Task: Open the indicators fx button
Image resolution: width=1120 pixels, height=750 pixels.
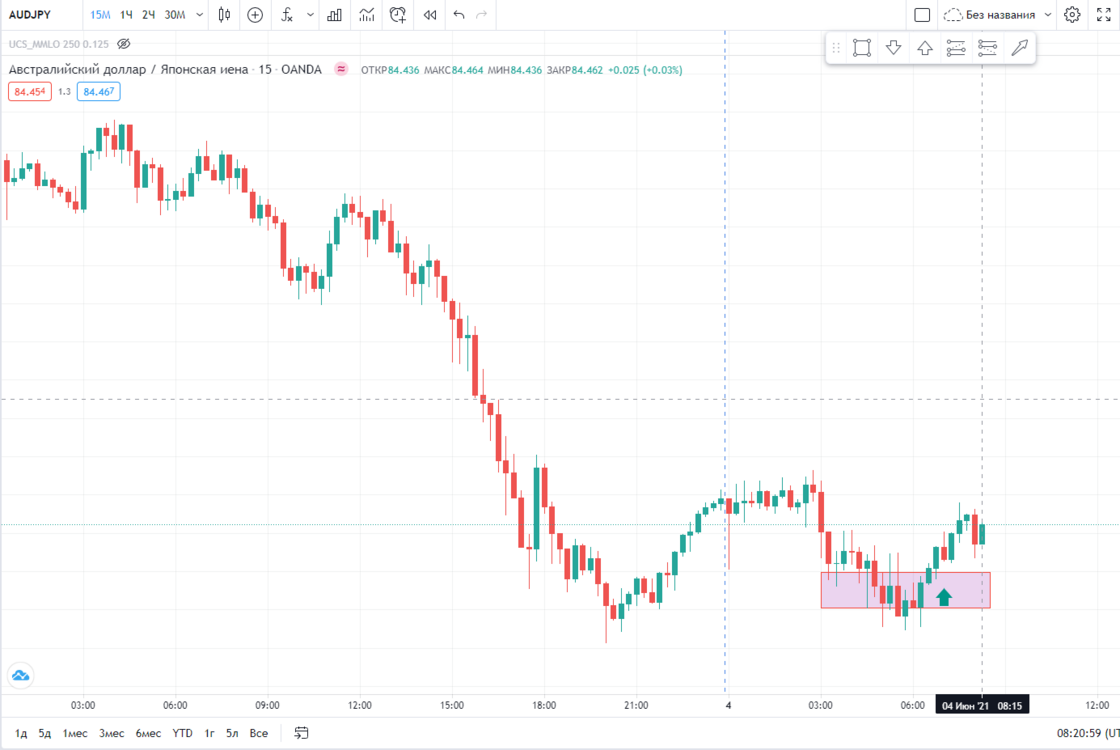Action: [x=287, y=14]
